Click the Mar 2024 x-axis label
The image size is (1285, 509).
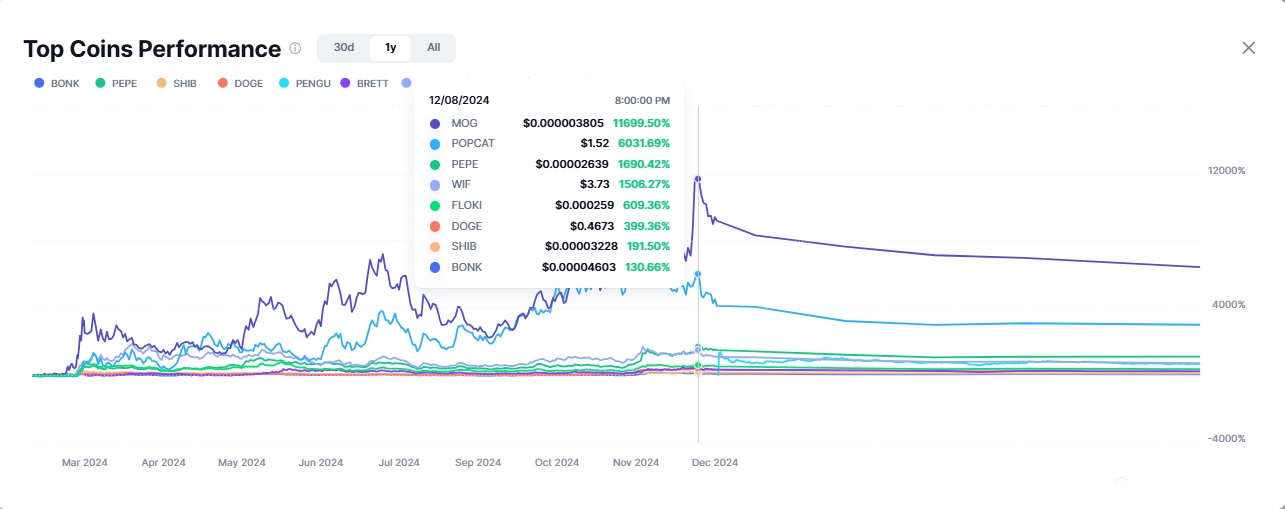click(84, 463)
